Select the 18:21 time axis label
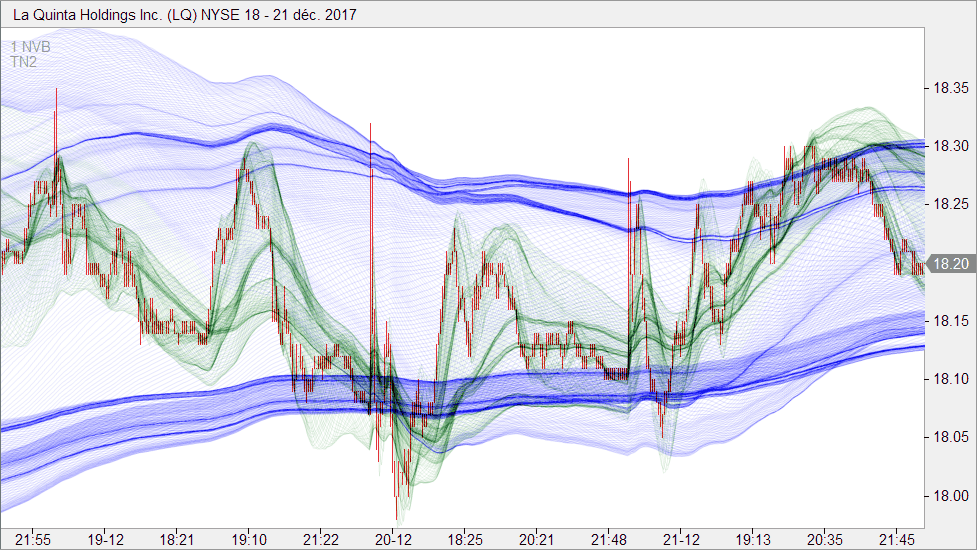The image size is (977, 550). pos(177,539)
